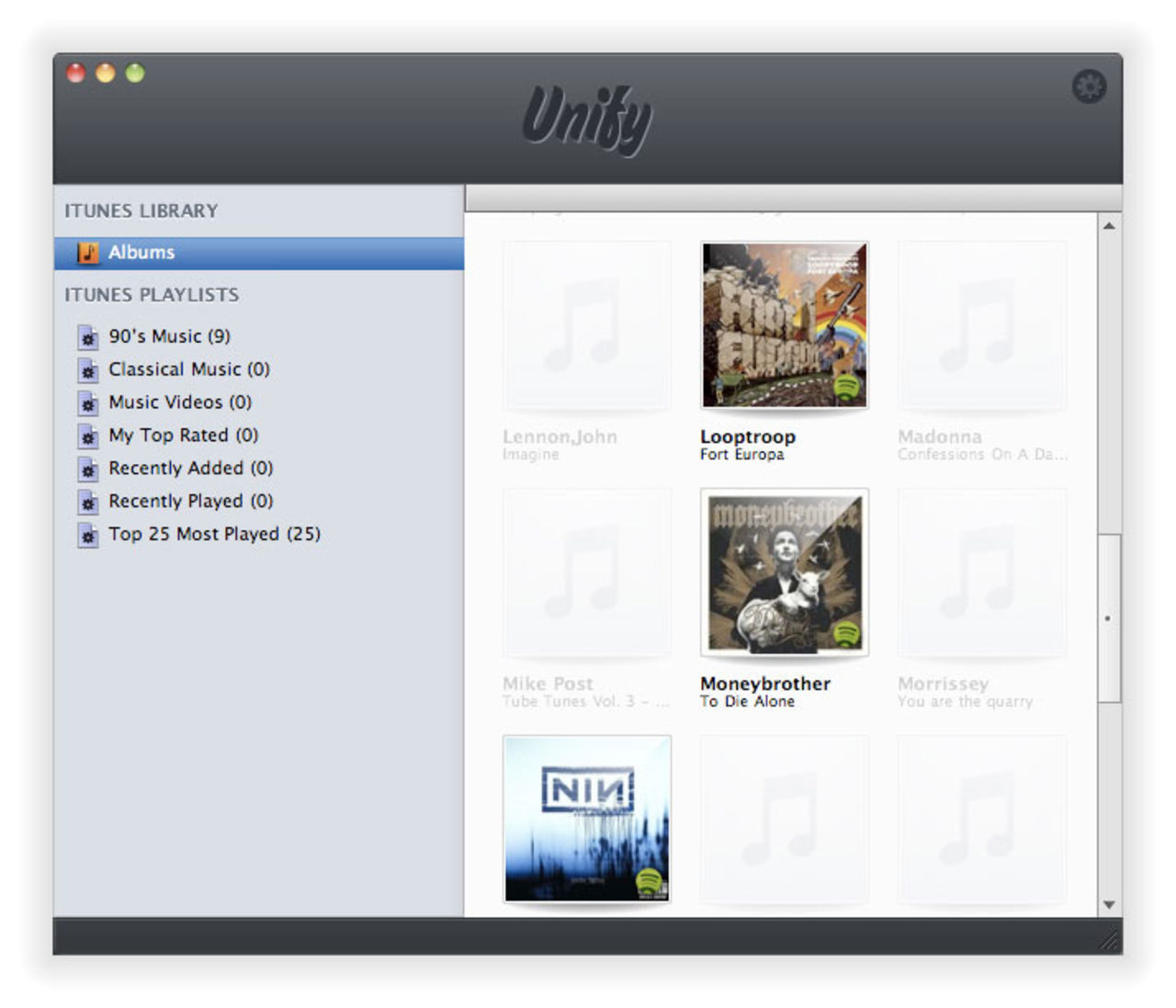This screenshot has width=1176, height=1008.
Task: Click the smart playlist icon beside 90's Music
Action: (x=89, y=336)
